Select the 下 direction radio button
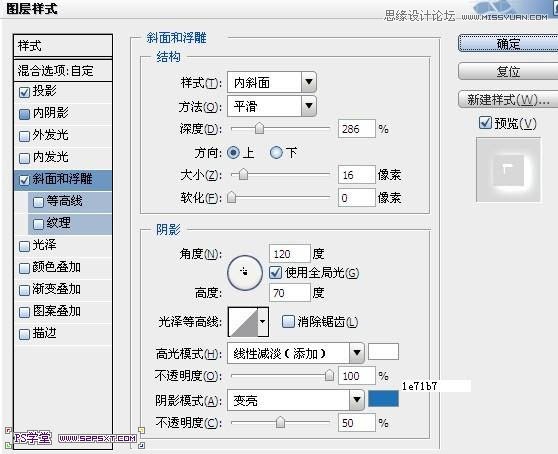558x454 pixels. coord(276,153)
